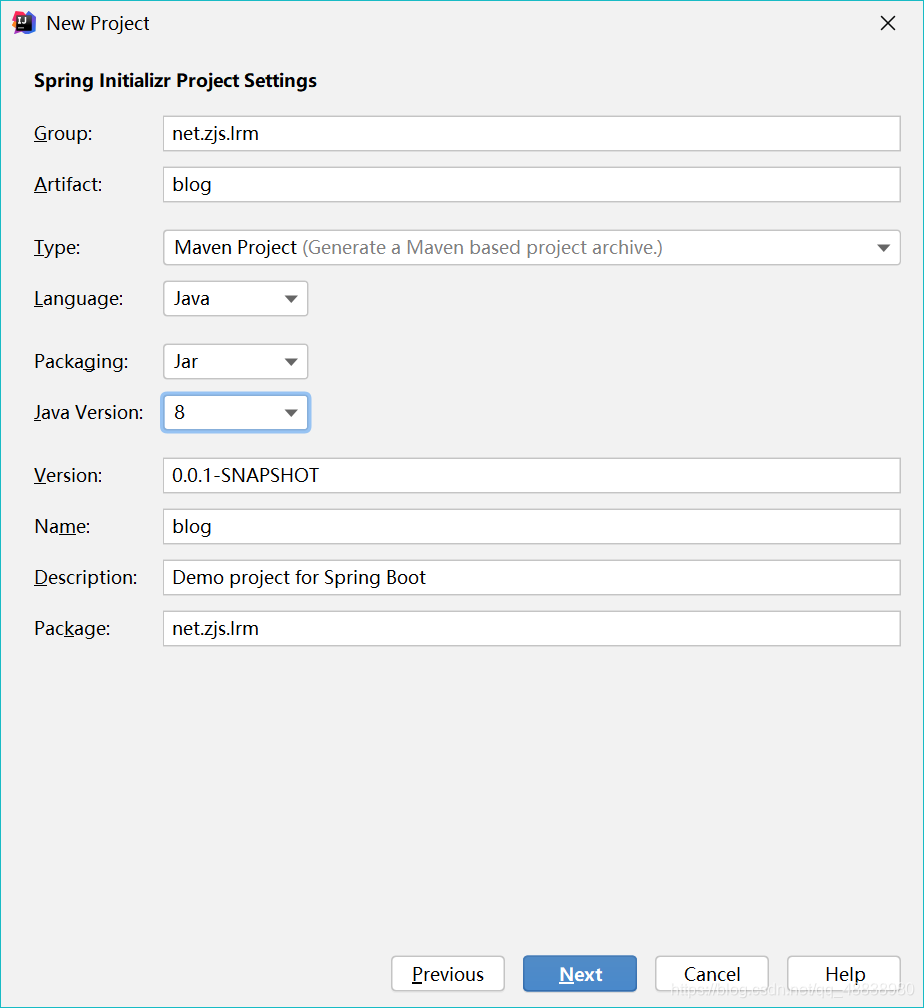Image resolution: width=924 pixels, height=1008 pixels.
Task: Click Spring Initializr Project Settings heading
Action: tap(176, 81)
